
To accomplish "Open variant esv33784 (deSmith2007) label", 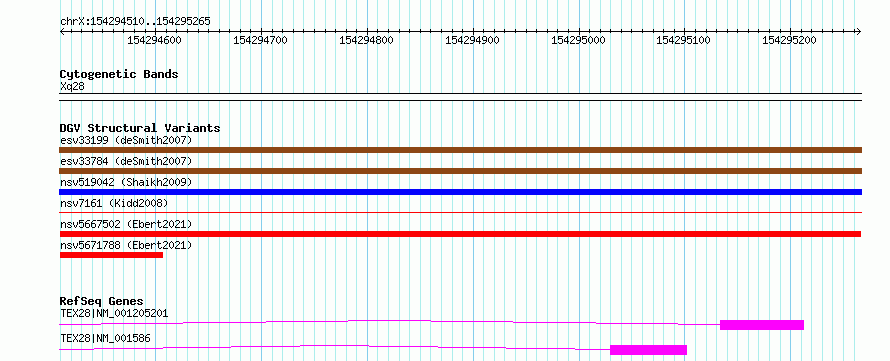I will pos(126,161).
